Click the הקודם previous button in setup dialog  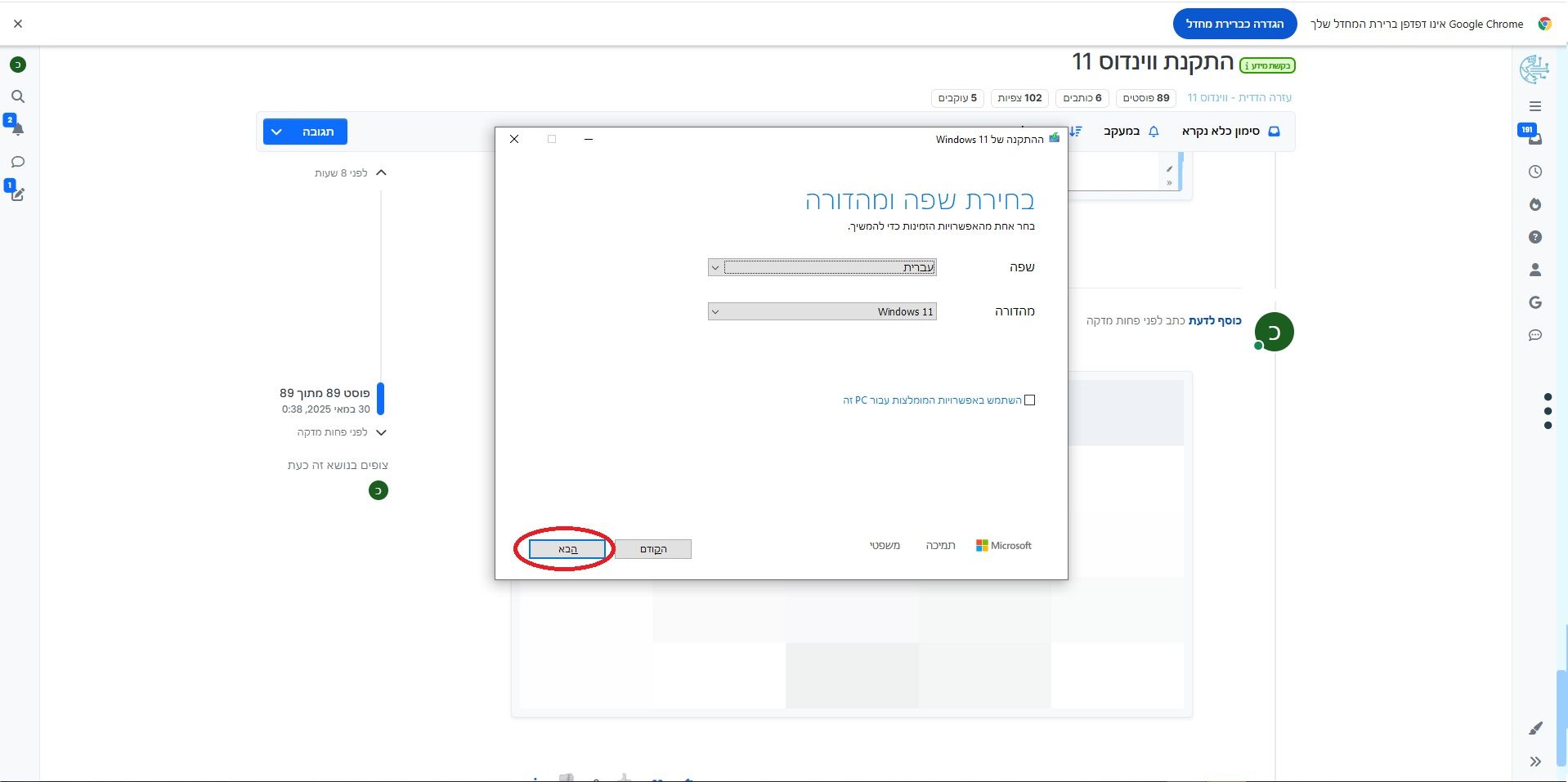pyautogui.click(x=653, y=549)
